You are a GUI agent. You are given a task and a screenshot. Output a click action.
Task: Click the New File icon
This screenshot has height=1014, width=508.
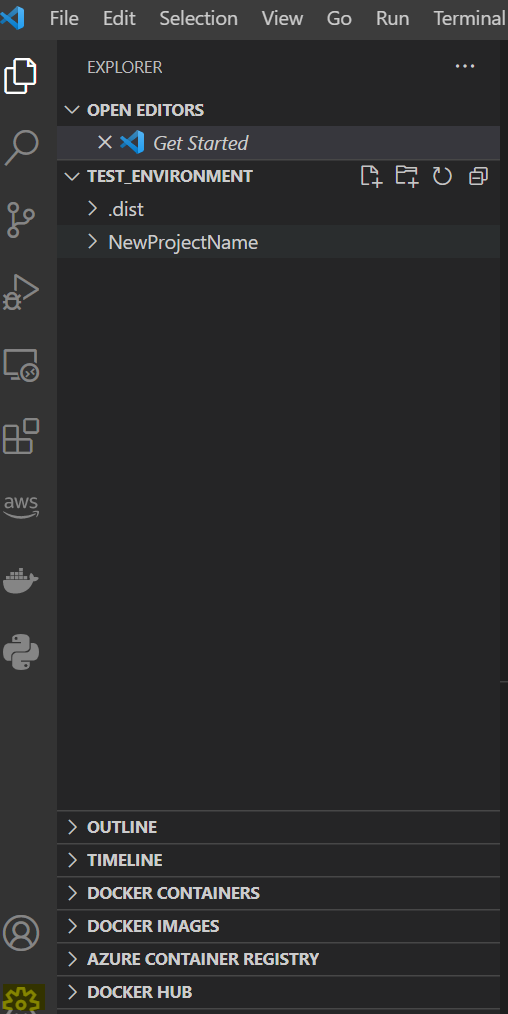371,176
